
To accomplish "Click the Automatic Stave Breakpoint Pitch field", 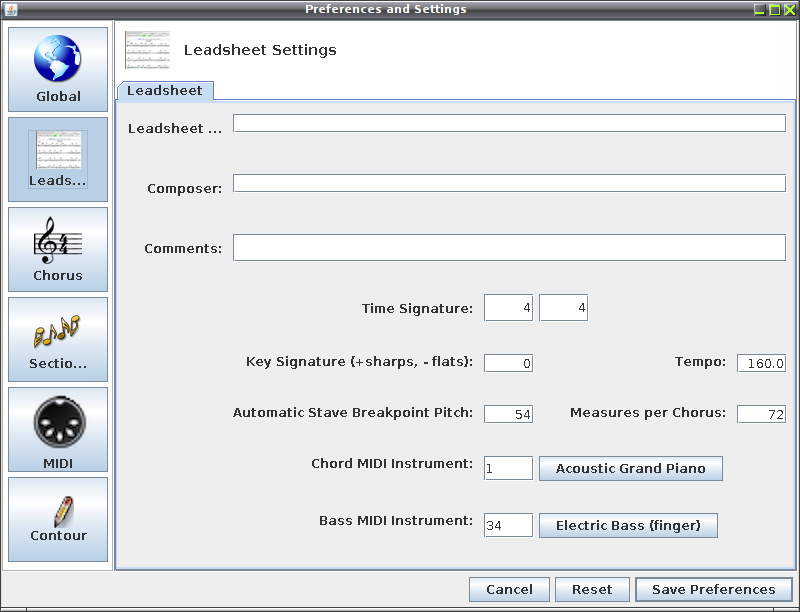I will click(508, 414).
